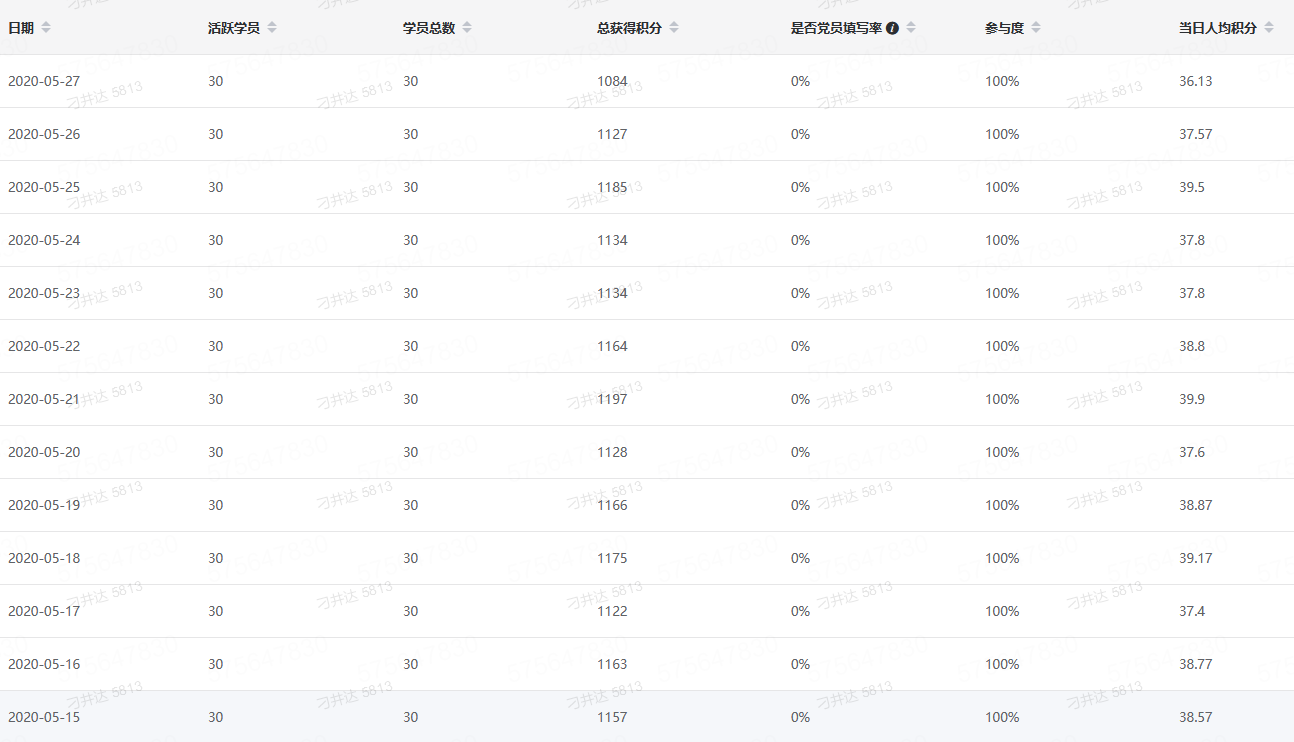
Task: Click the total score value 1197
Action: click(612, 399)
